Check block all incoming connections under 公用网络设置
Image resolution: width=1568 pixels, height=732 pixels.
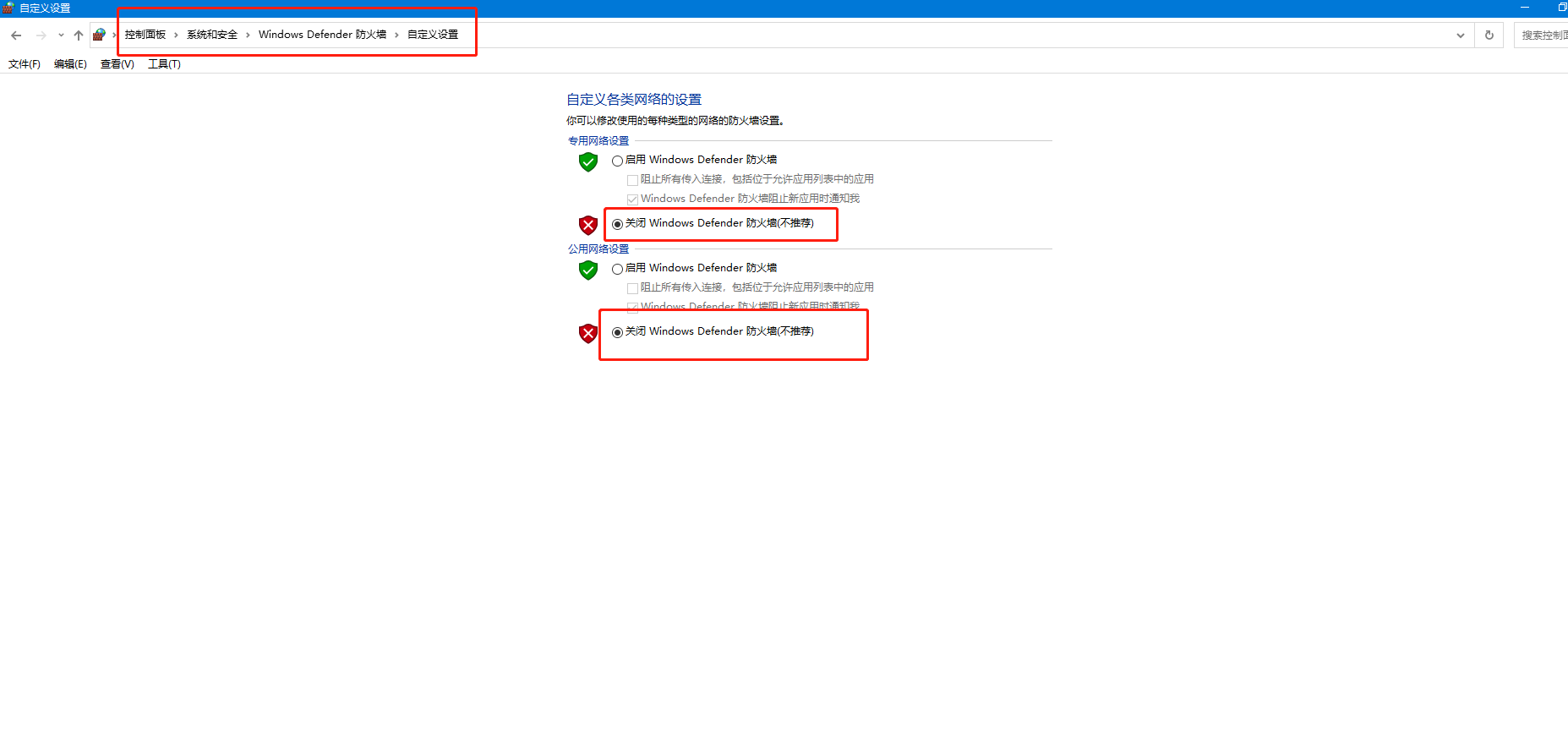pos(632,288)
